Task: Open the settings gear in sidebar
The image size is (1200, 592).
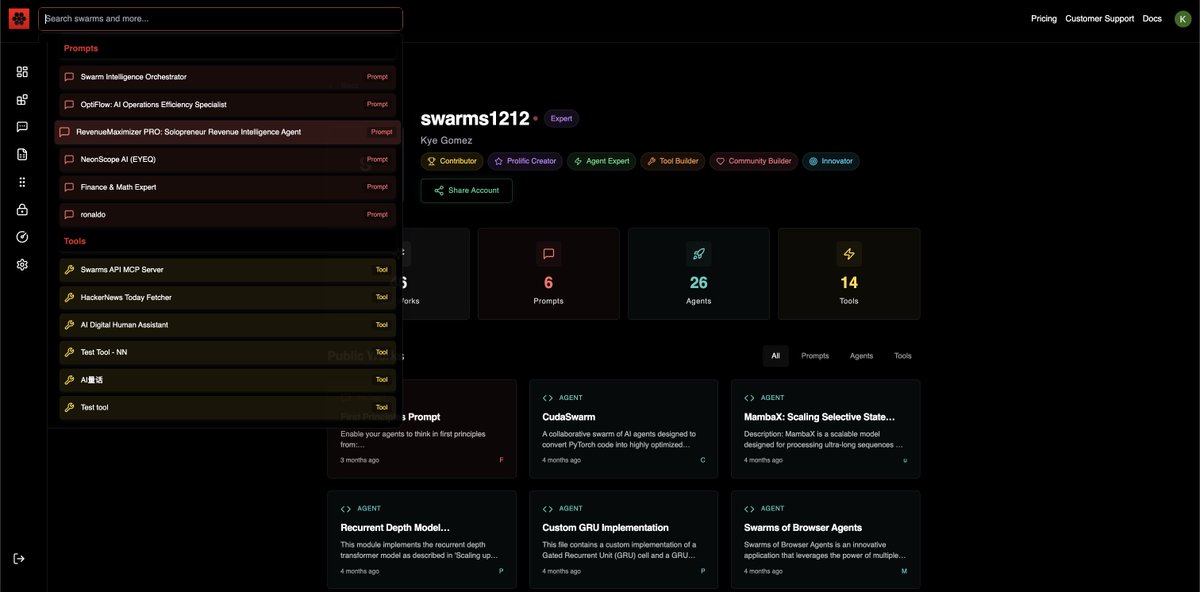Action: tap(22, 265)
